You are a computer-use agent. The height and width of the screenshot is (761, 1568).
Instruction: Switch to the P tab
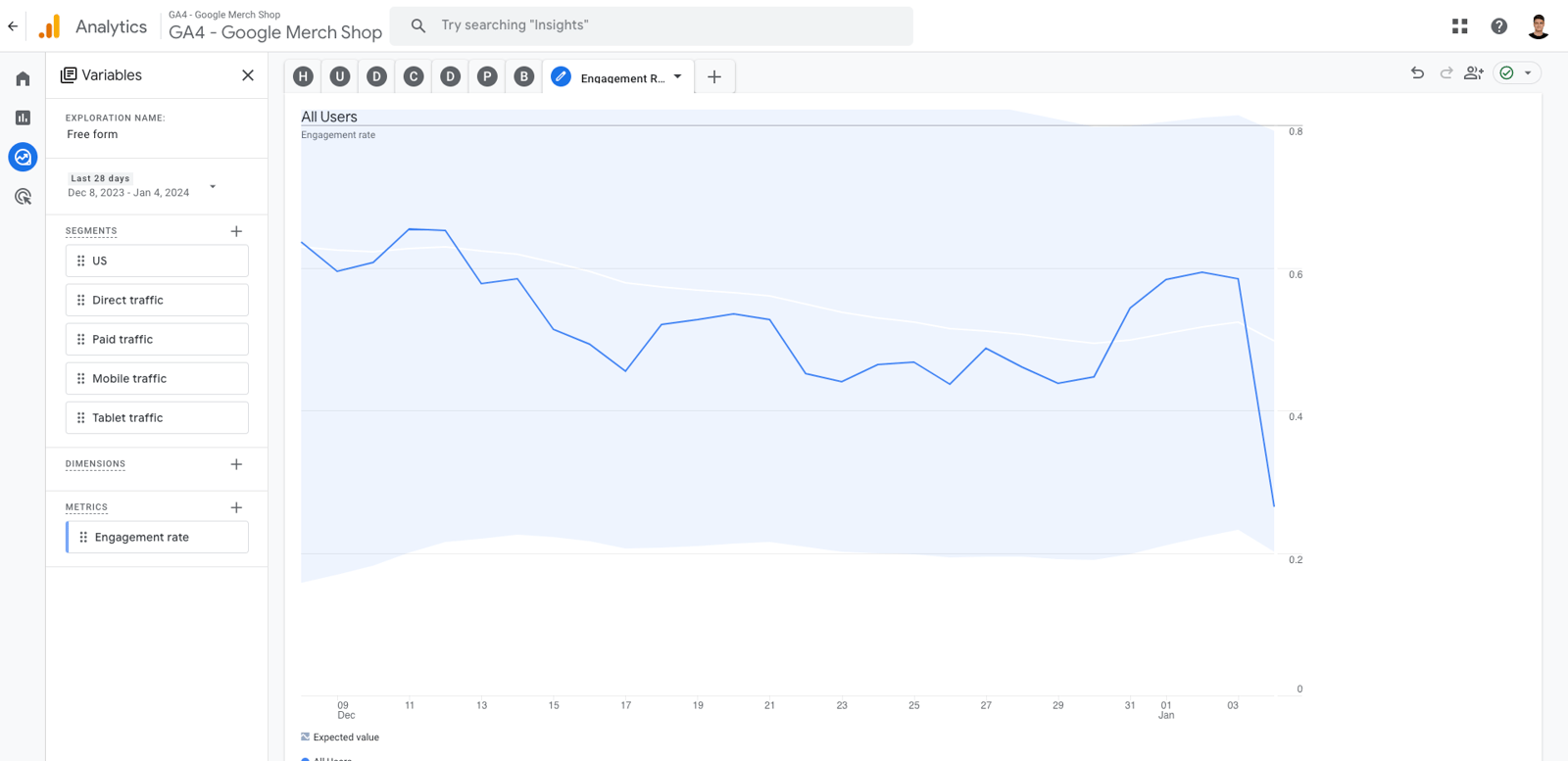pyautogui.click(x=487, y=76)
